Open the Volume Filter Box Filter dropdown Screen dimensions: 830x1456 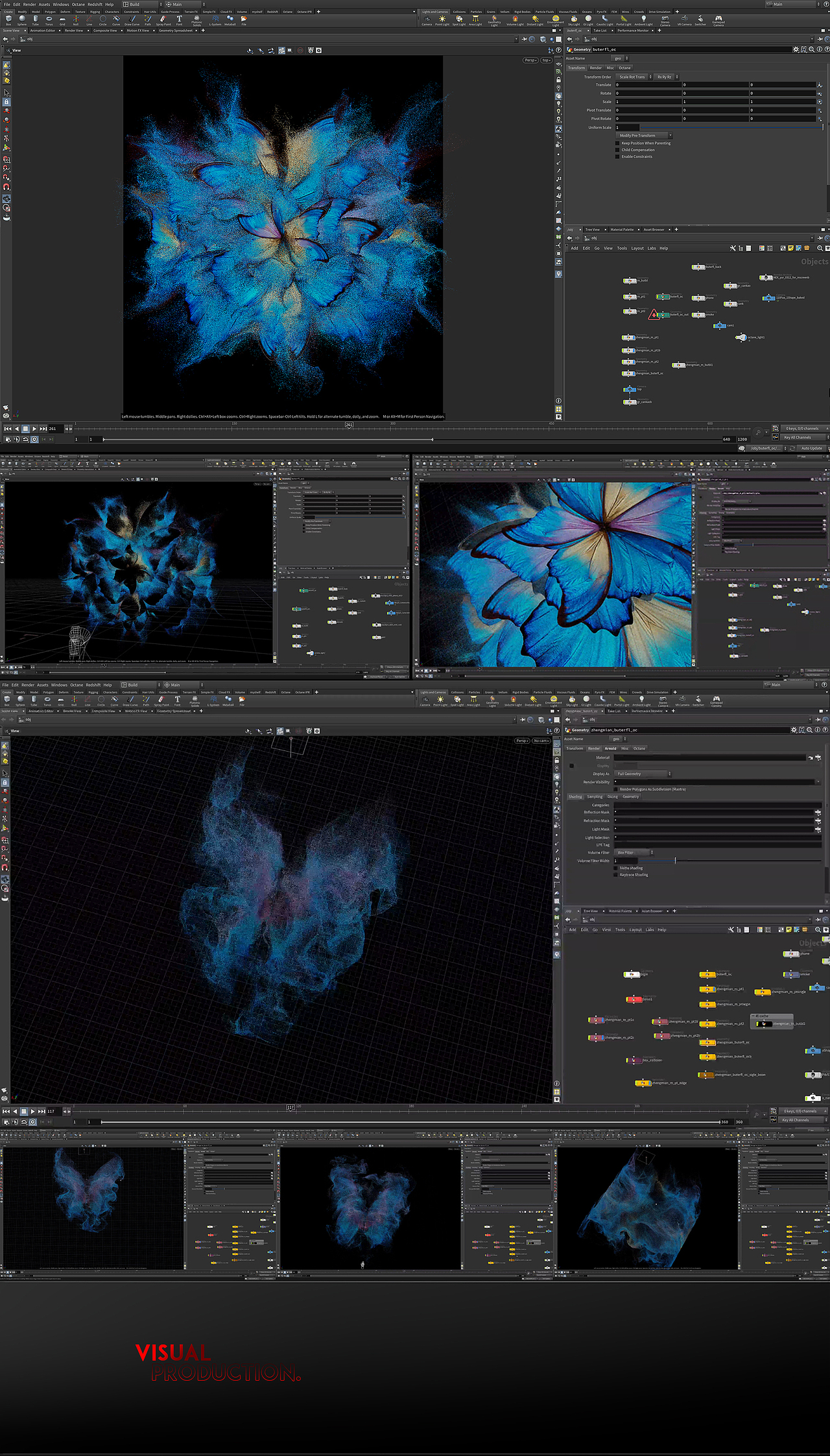coord(633,852)
